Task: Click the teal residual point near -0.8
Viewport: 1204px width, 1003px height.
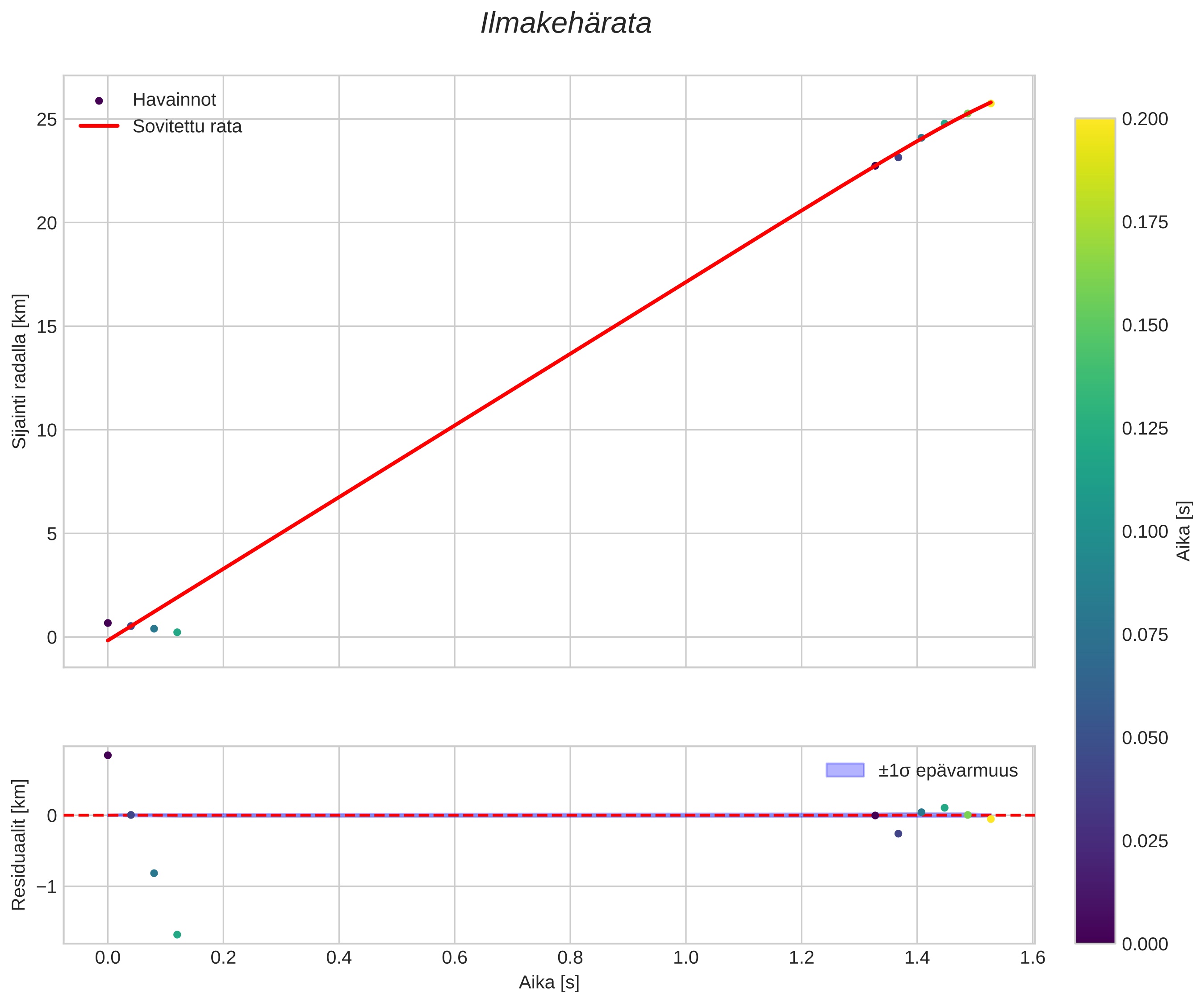Action: tap(154, 873)
